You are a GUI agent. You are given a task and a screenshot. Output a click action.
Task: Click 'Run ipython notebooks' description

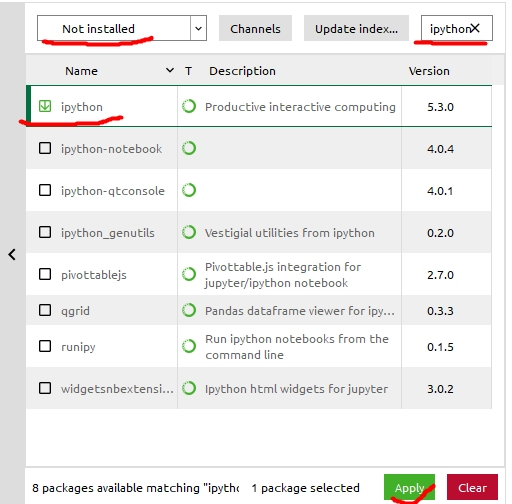(297, 347)
